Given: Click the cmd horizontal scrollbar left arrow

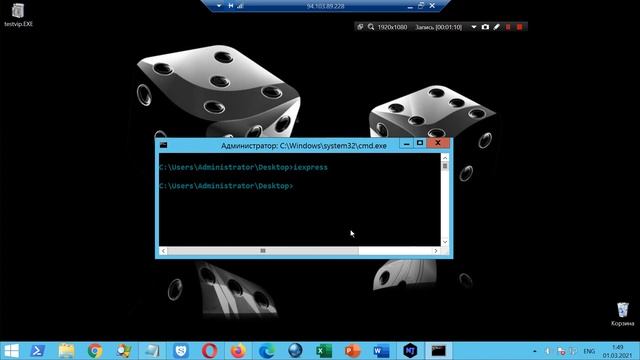Looking at the screenshot, I should pyautogui.click(x=163, y=251).
